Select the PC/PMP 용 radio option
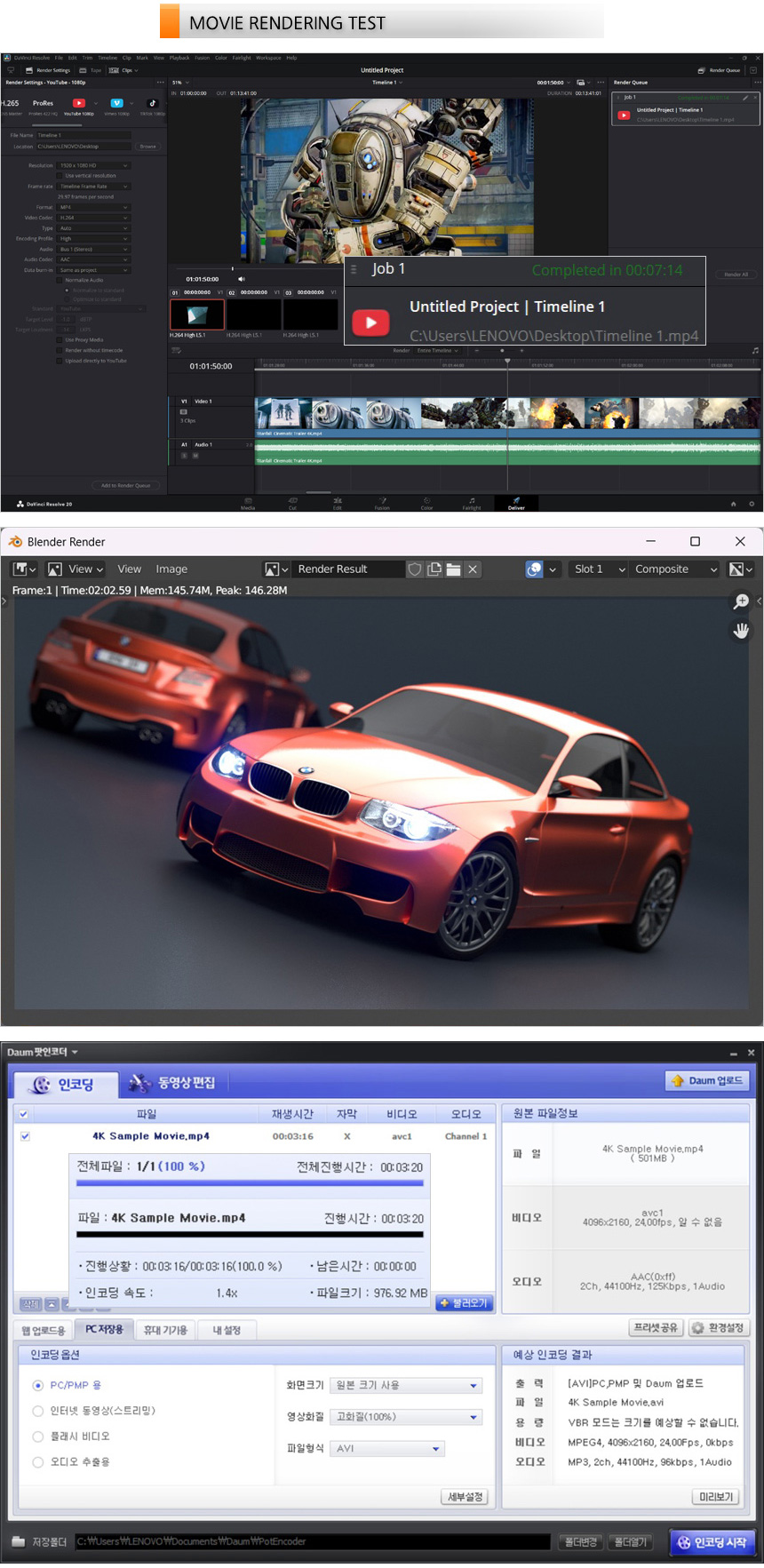 pyautogui.click(x=38, y=1385)
